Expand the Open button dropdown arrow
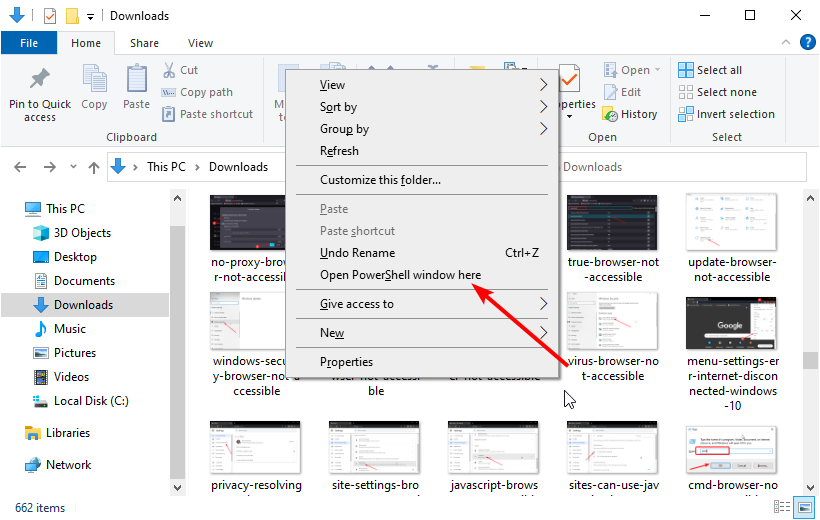This screenshot has width=820, height=520. pos(657,70)
